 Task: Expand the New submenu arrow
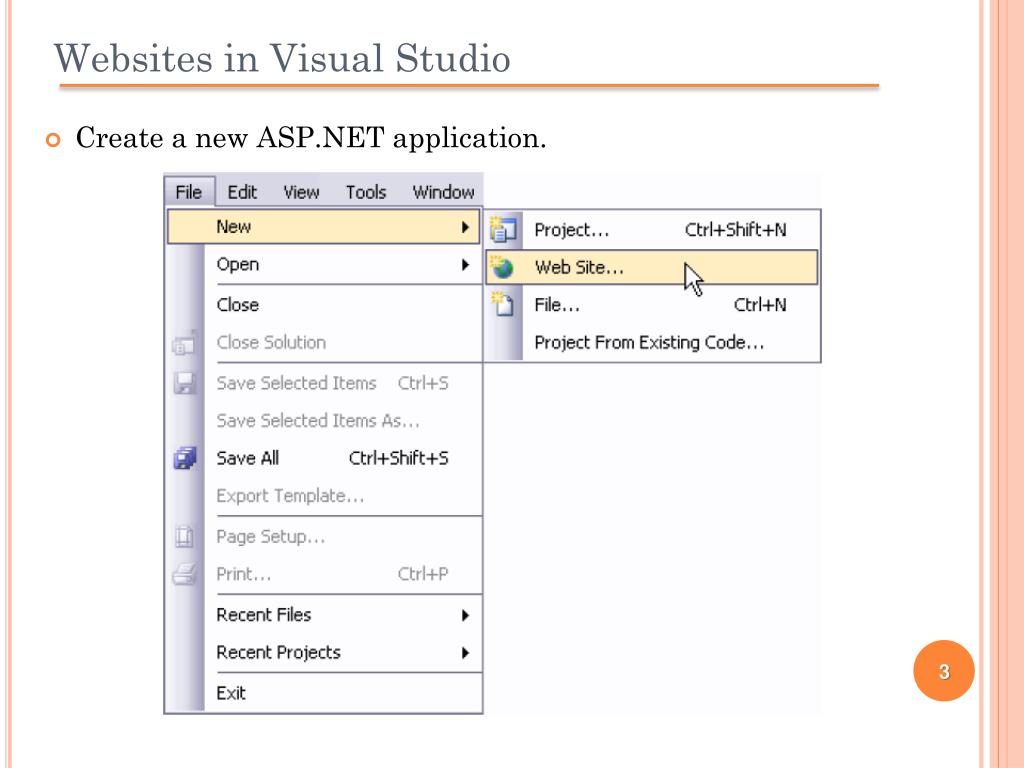pos(465,227)
